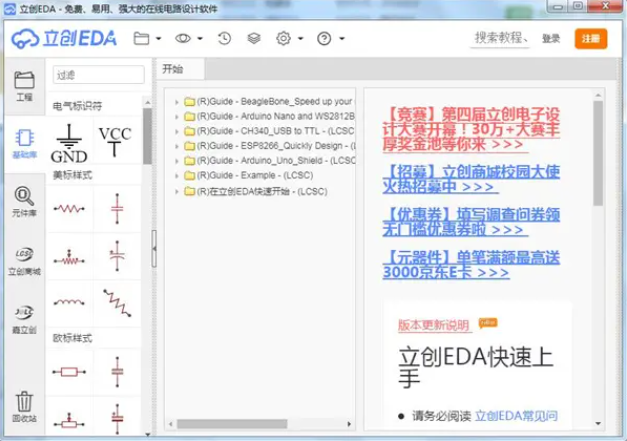Screen dimensions: 627x441
Task: Select the 基础库 basic library icon
Action: coord(24,144)
